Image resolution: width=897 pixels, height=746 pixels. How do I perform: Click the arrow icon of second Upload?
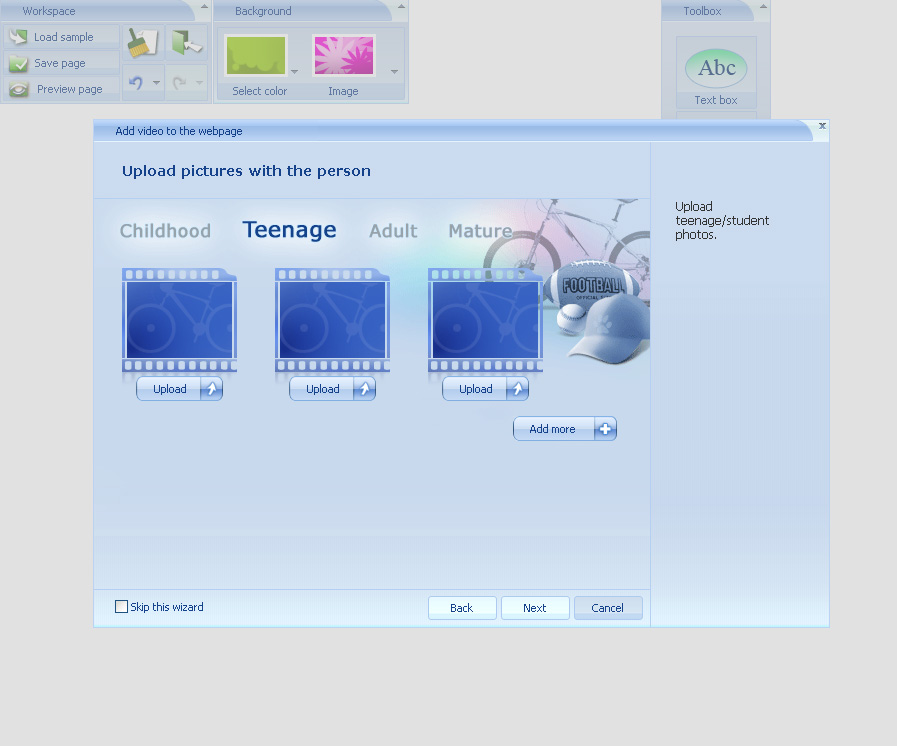pyautogui.click(x=365, y=389)
